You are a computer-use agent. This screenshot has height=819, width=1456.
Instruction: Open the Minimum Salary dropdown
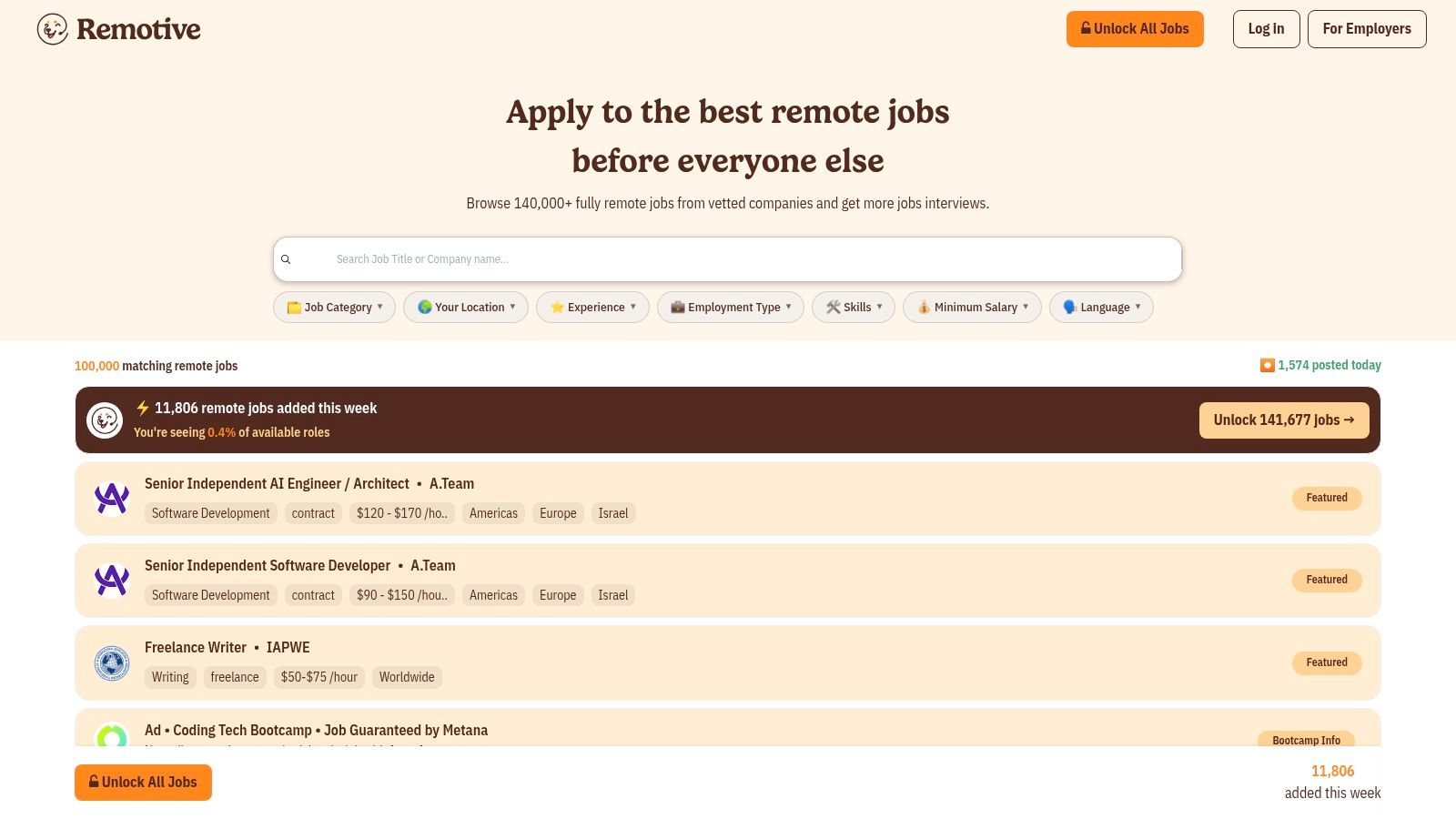972,308
